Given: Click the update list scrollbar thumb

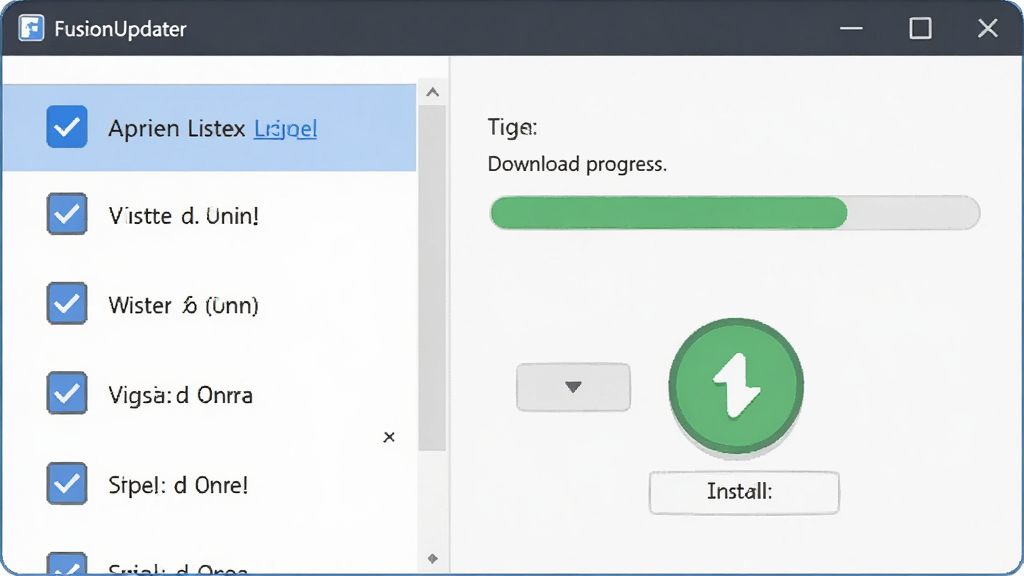Looking at the screenshot, I should (432, 278).
